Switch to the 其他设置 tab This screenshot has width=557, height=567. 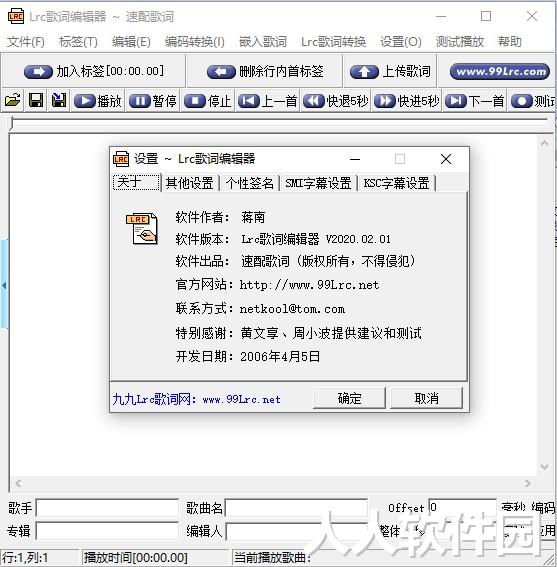190,183
